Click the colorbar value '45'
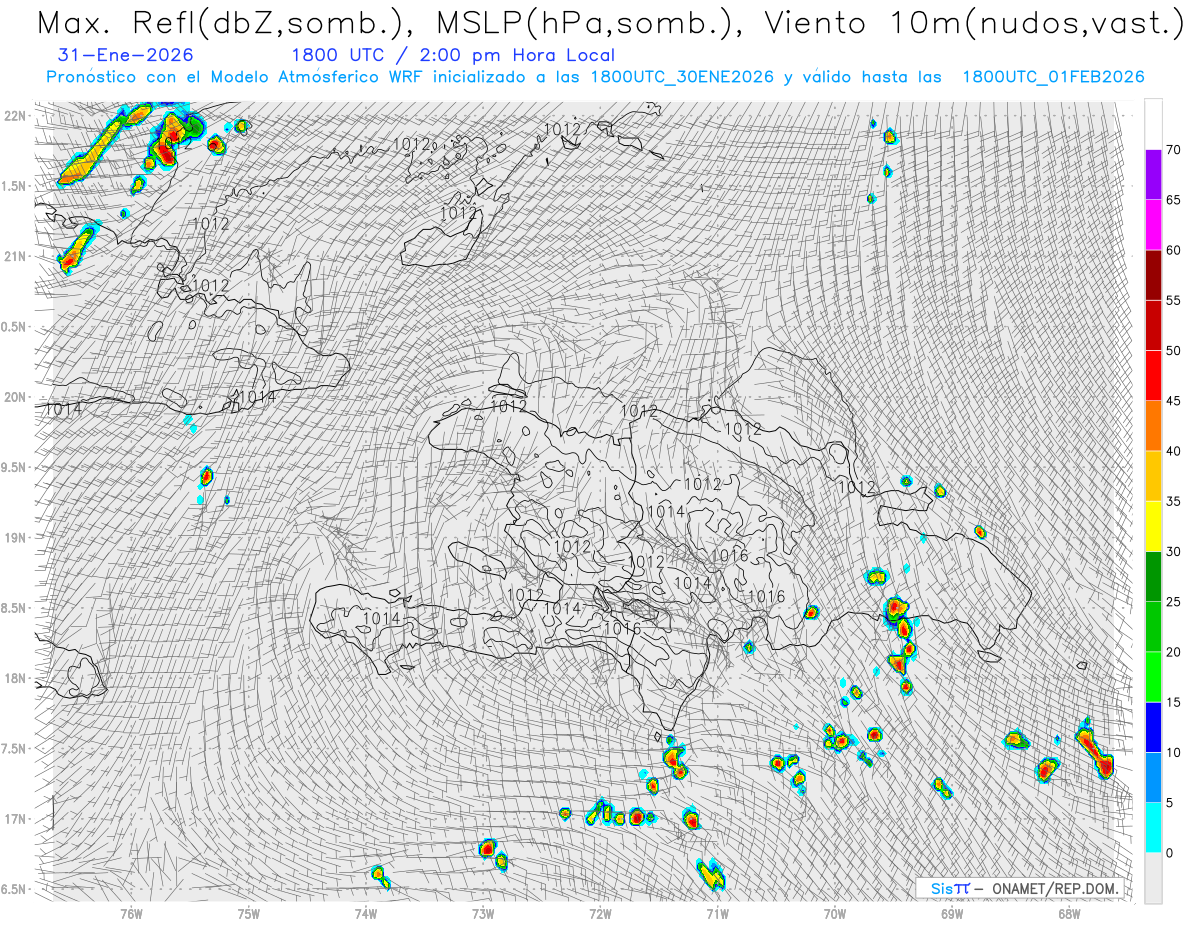The image size is (1200, 927). point(1173,401)
